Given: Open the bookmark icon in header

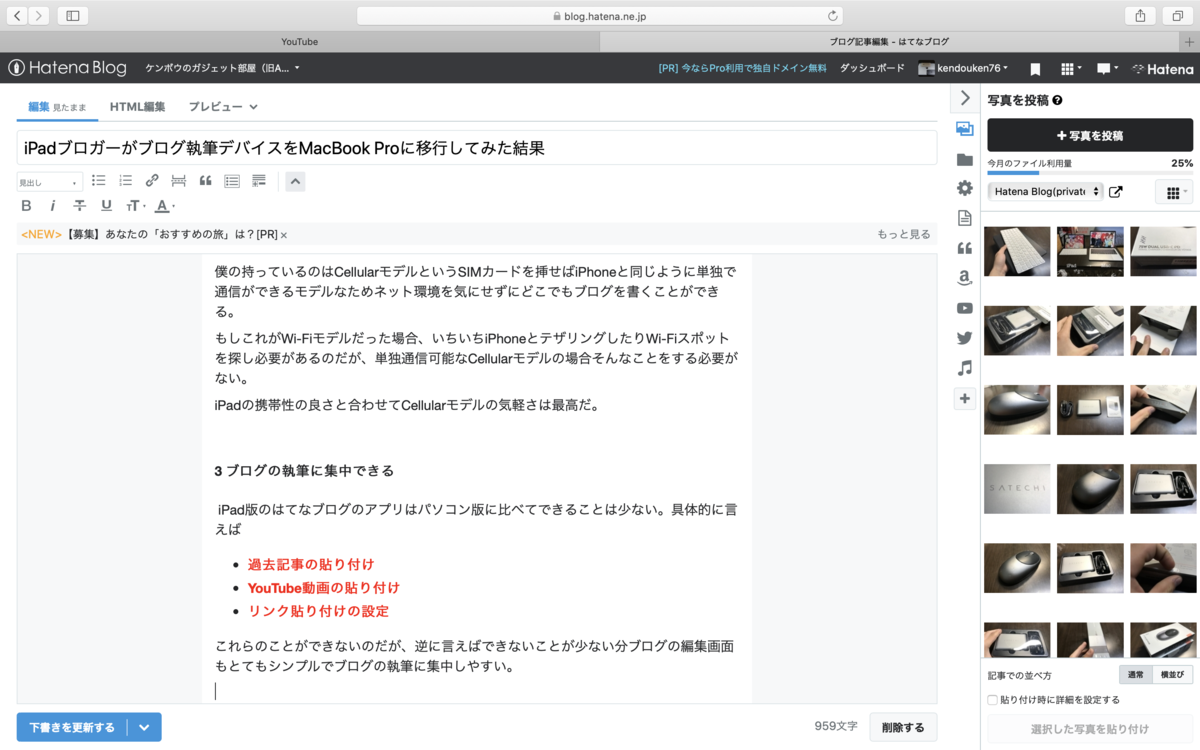Looking at the screenshot, I should pos(1035,69).
